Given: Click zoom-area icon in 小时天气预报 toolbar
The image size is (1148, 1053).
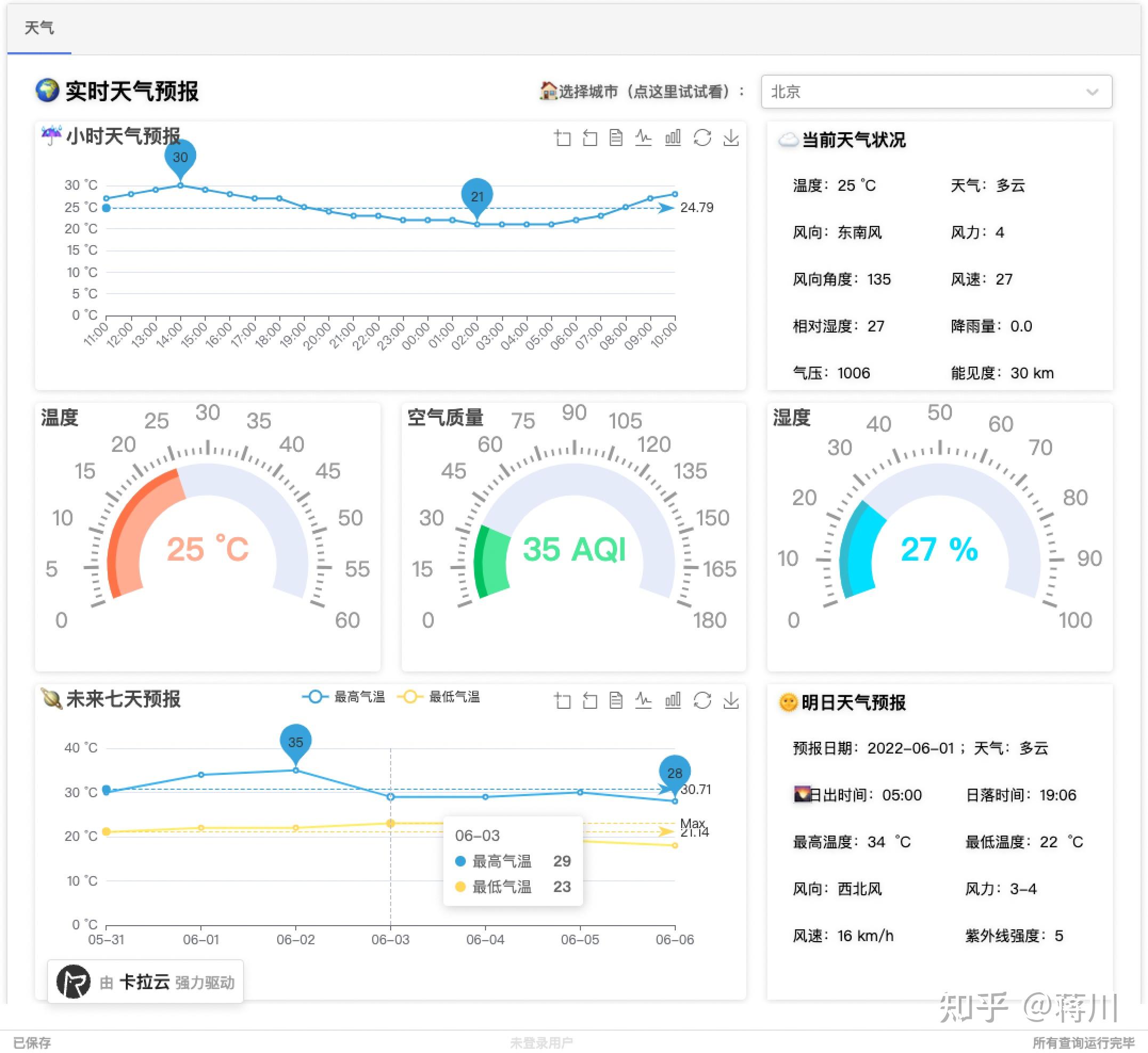Looking at the screenshot, I should click(562, 138).
